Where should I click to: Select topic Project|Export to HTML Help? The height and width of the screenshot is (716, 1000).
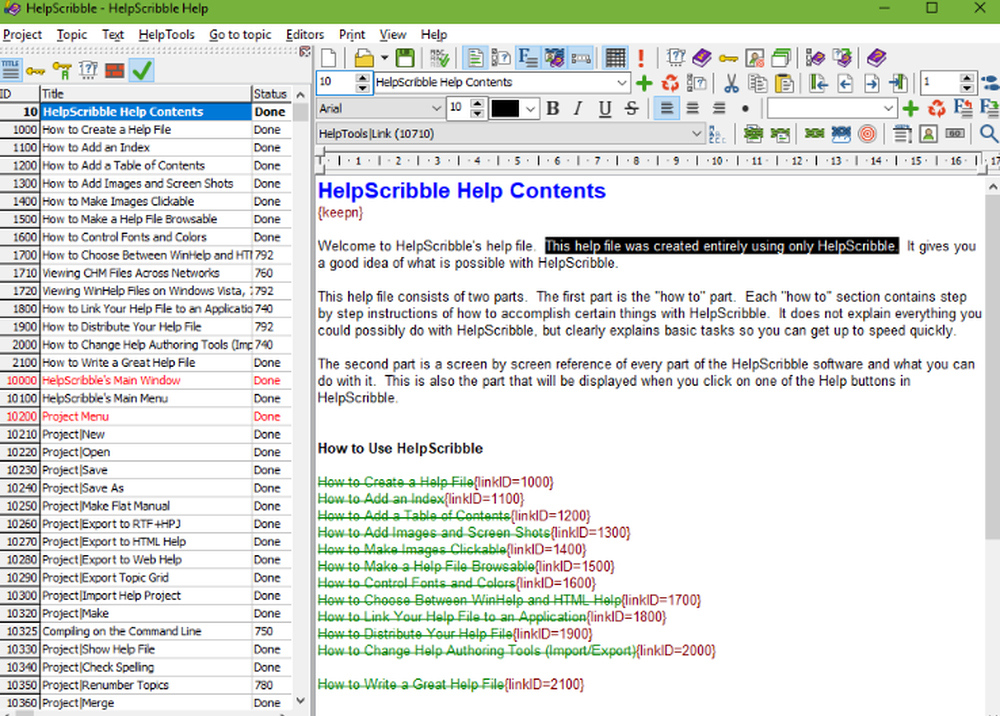pos(145,542)
